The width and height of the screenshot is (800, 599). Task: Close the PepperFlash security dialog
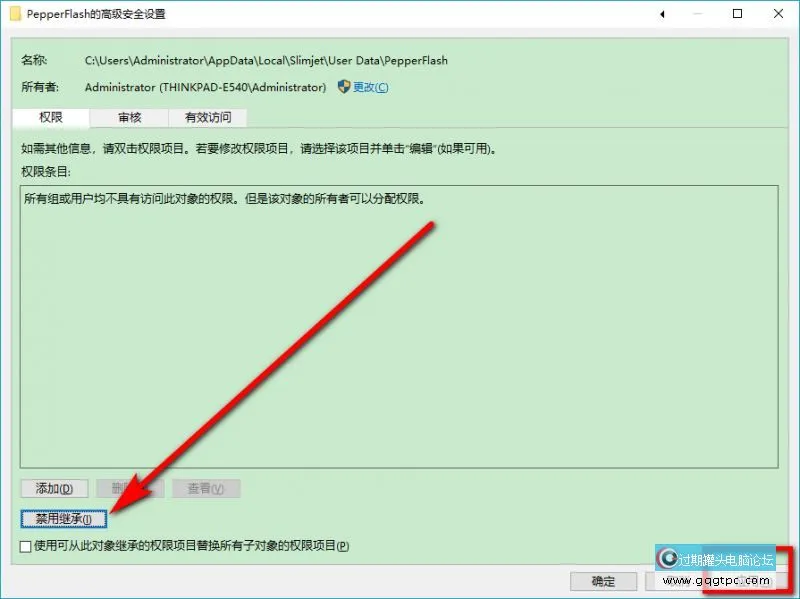778,14
